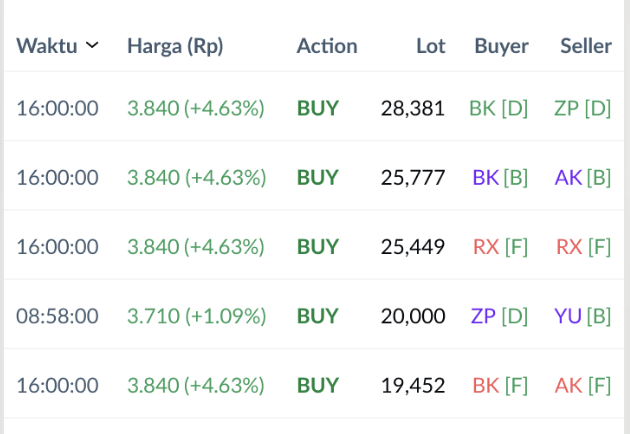The height and width of the screenshot is (434, 630).
Task: Click seller AK [B] broker code
Action: (583, 178)
